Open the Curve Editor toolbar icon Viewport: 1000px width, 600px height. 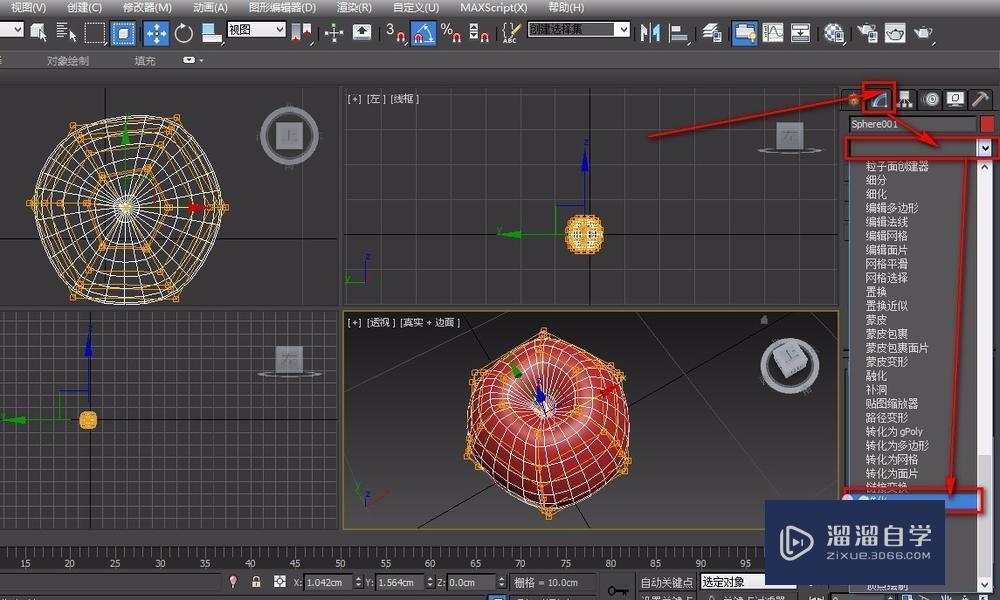coord(773,33)
